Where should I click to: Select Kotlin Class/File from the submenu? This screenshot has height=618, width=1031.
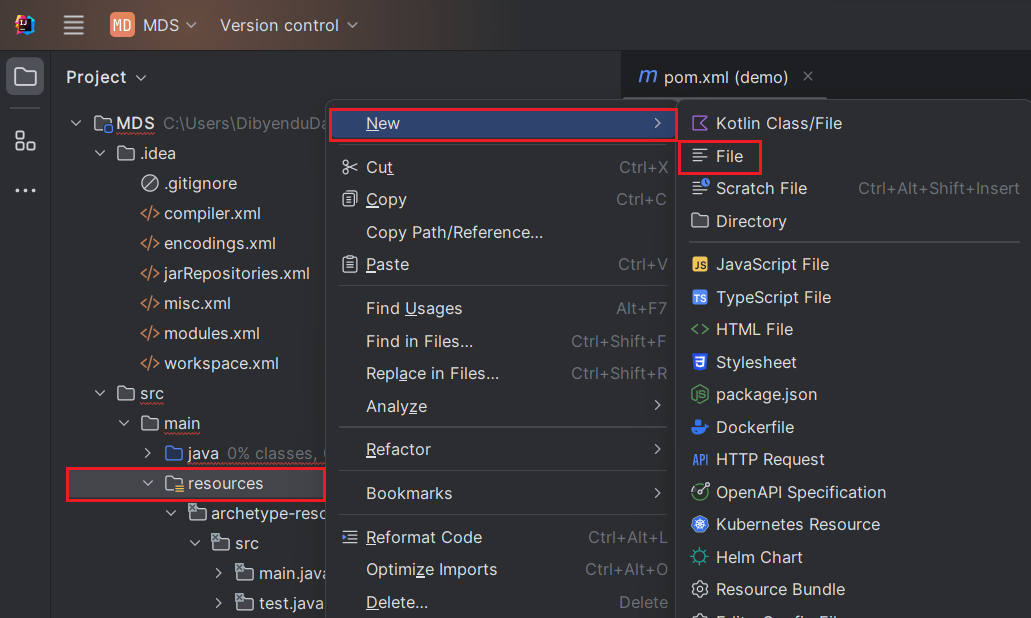pyautogui.click(x=778, y=123)
